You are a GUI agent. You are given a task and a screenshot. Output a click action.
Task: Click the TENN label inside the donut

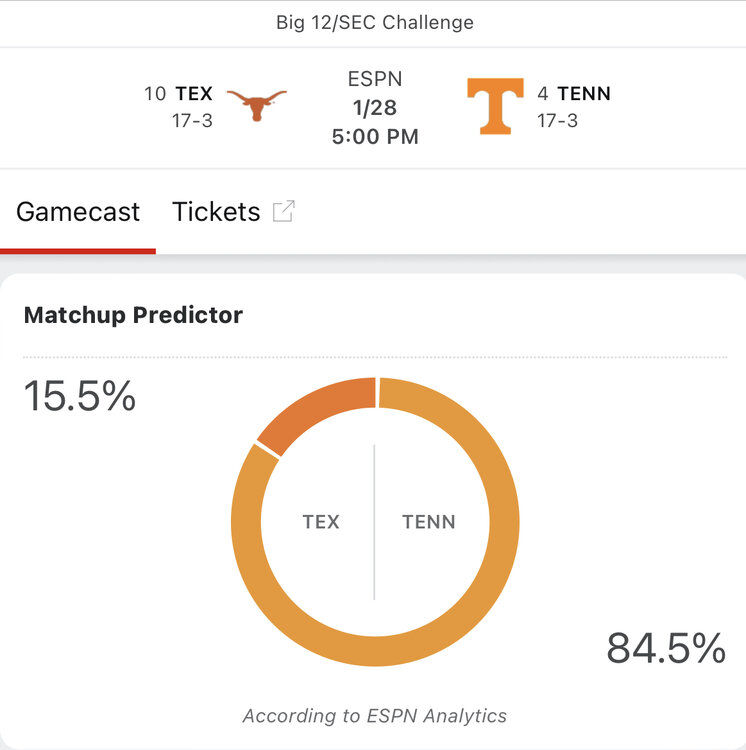point(428,522)
